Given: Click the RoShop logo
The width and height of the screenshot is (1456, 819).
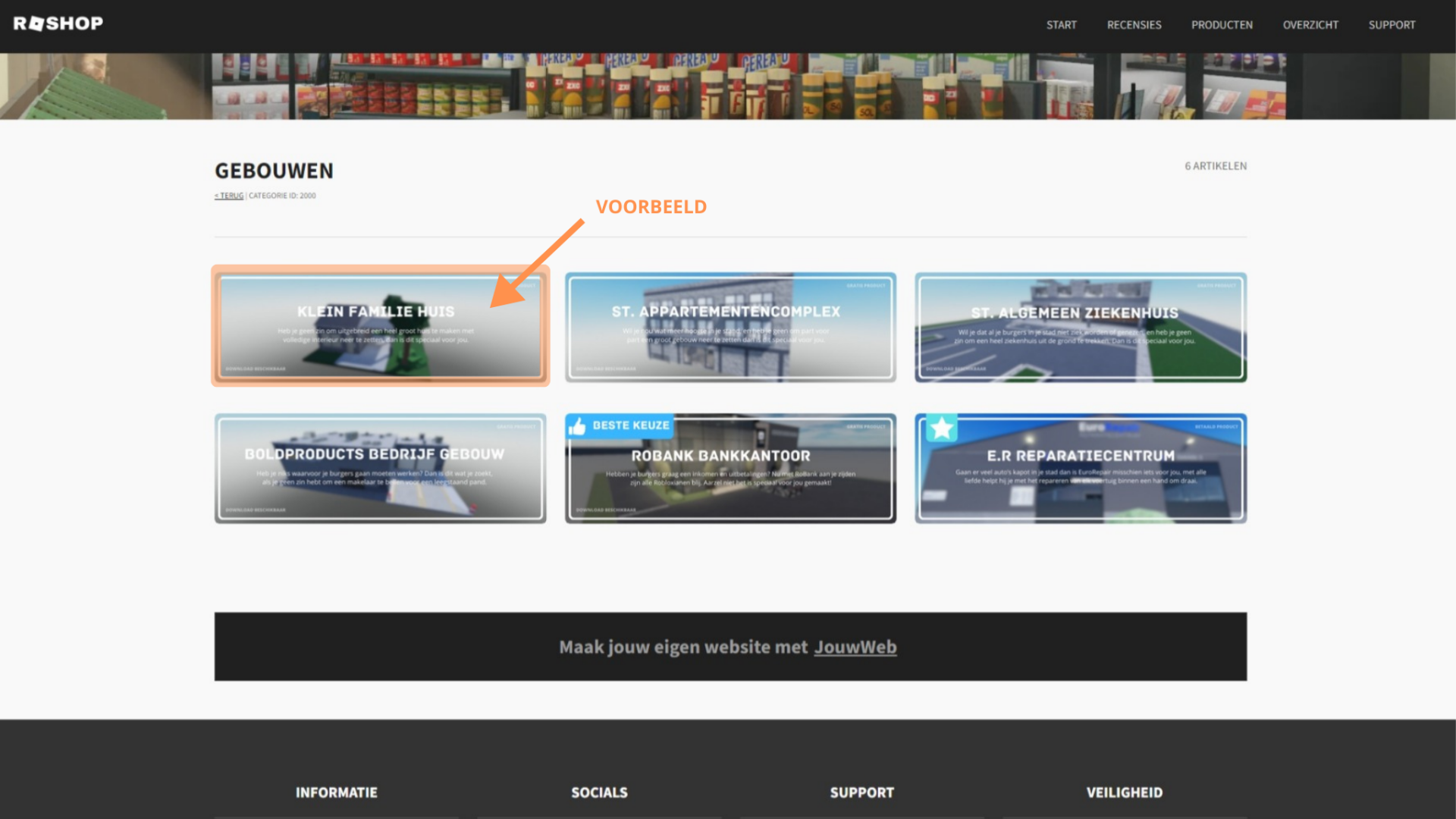Looking at the screenshot, I should tap(58, 24).
